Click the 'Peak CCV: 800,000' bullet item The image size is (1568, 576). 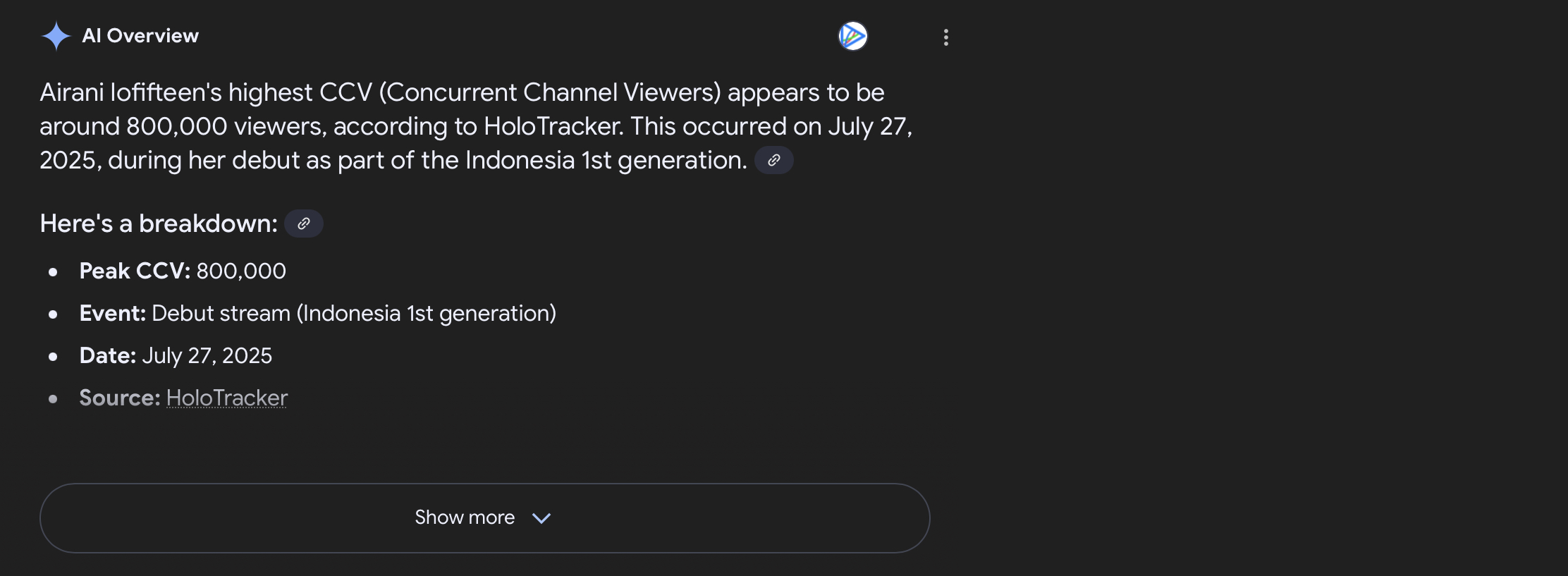[183, 271]
